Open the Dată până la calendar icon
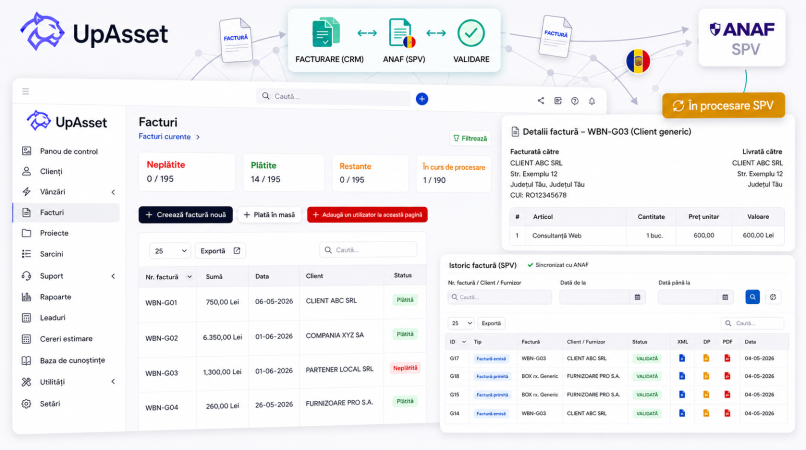The image size is (806, 450). tap(725, 297)
